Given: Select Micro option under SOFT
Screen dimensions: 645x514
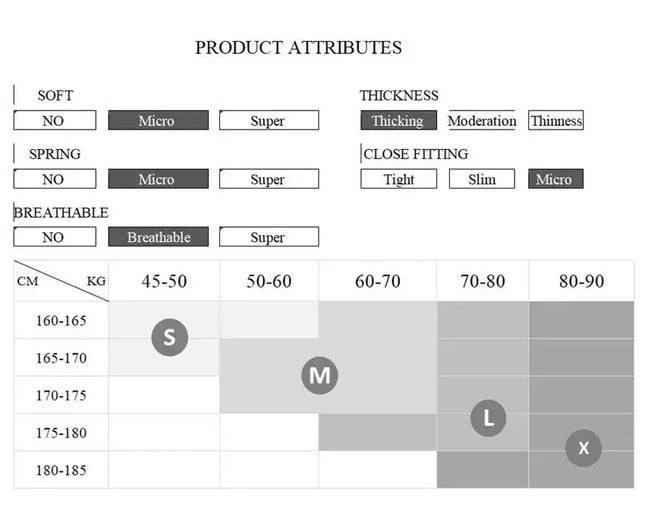Looking at the screenshot, I should (158, 120).
